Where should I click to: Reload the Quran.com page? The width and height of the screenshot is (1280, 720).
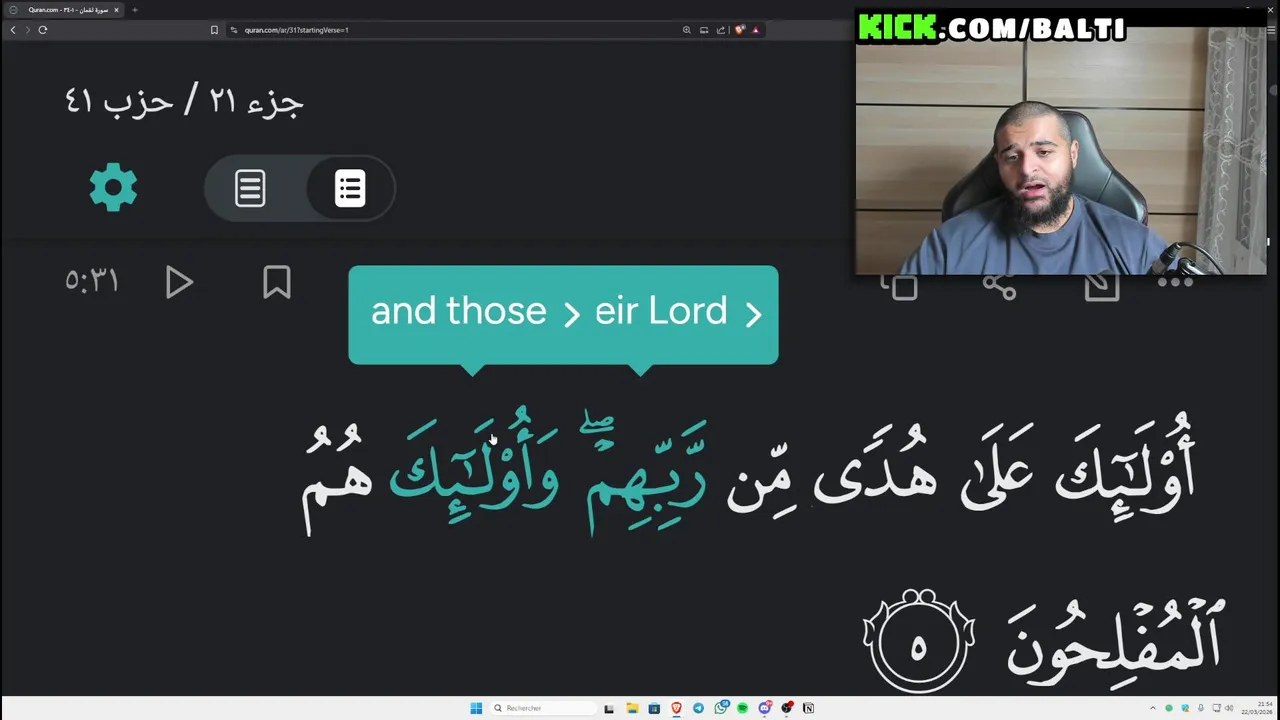pyautogui.click(x=43, y=30)
